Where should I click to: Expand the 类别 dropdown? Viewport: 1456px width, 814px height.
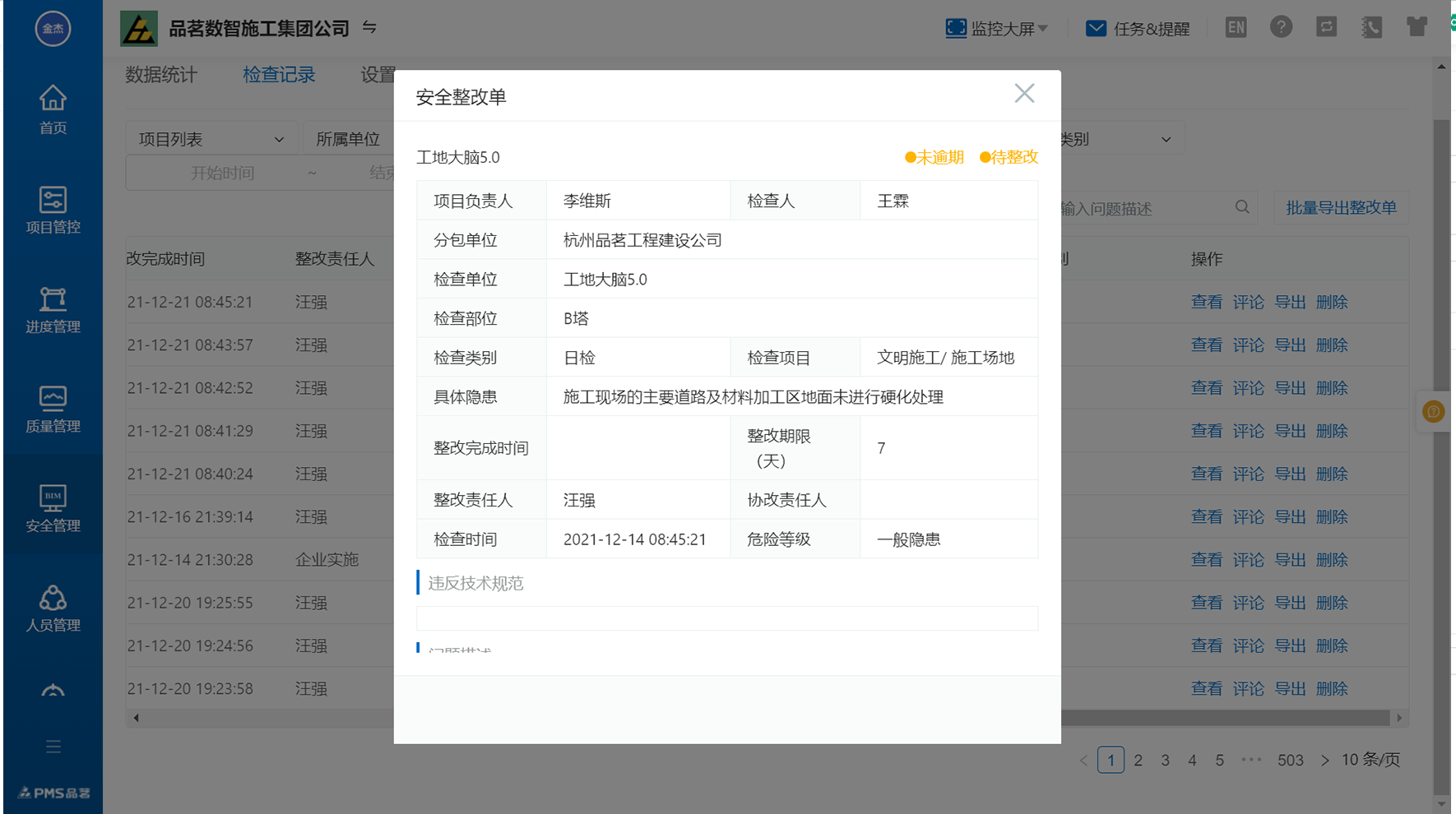coord(1123,139)
